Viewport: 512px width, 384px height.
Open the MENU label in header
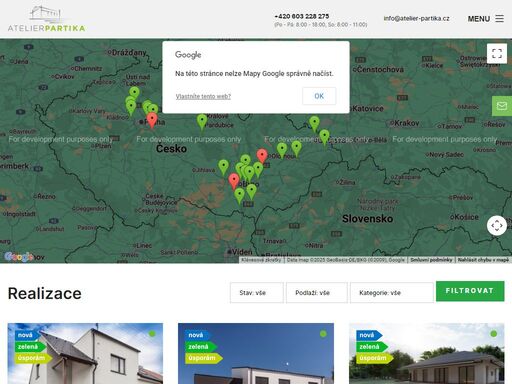[x=479, y=19]
